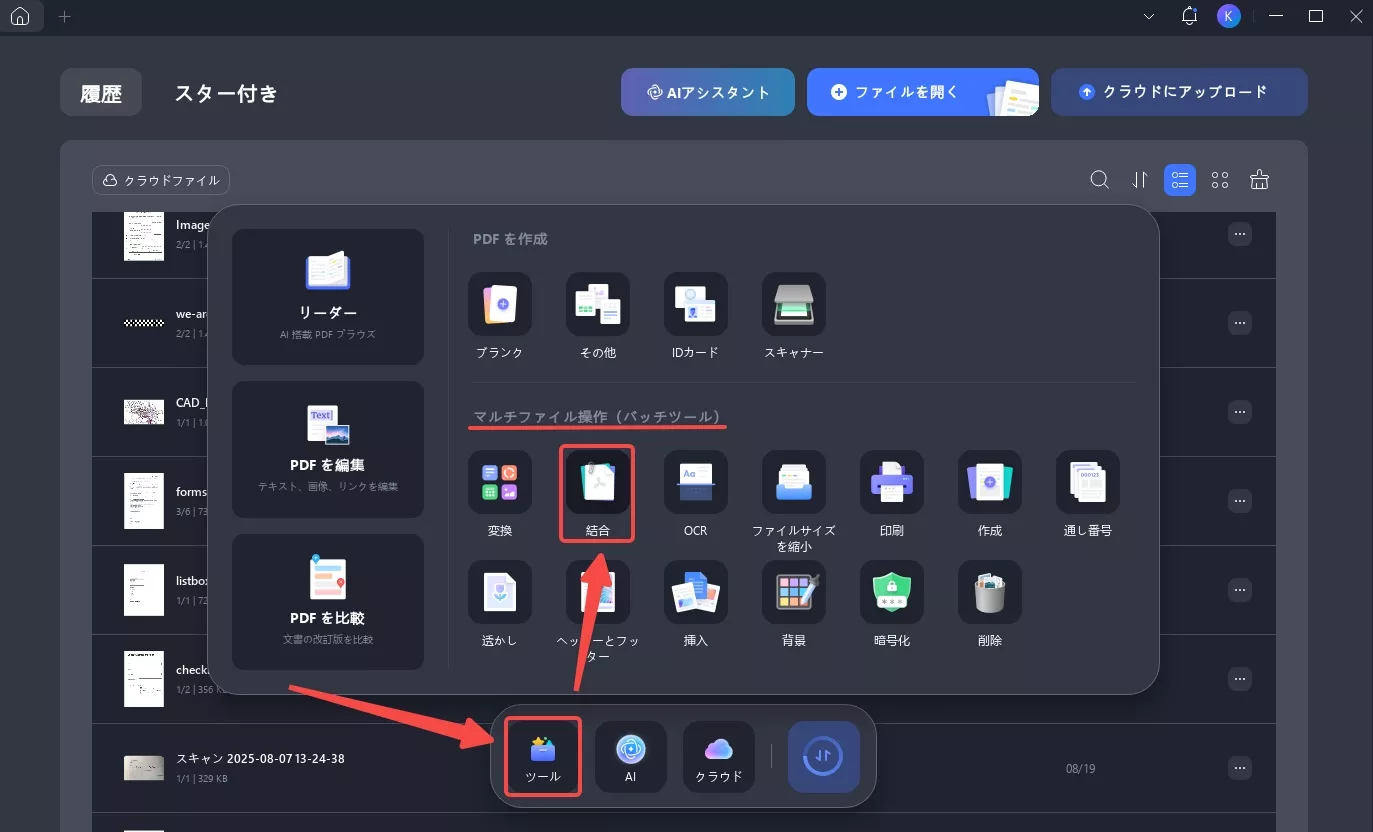
Task: Open the PDF を編集 card
Action: (x=328, y=449)
